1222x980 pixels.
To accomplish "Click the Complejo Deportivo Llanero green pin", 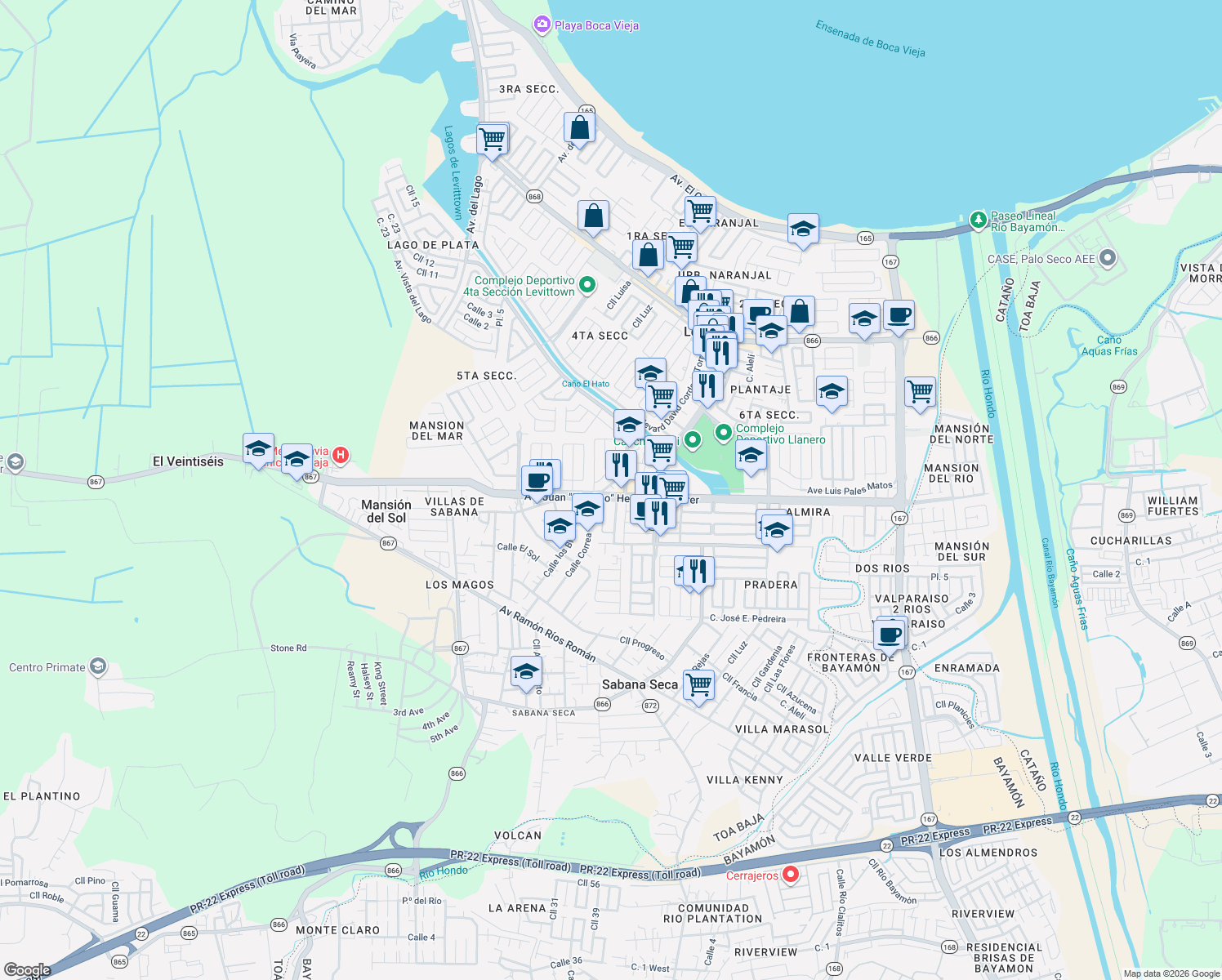I will (723, 432).
